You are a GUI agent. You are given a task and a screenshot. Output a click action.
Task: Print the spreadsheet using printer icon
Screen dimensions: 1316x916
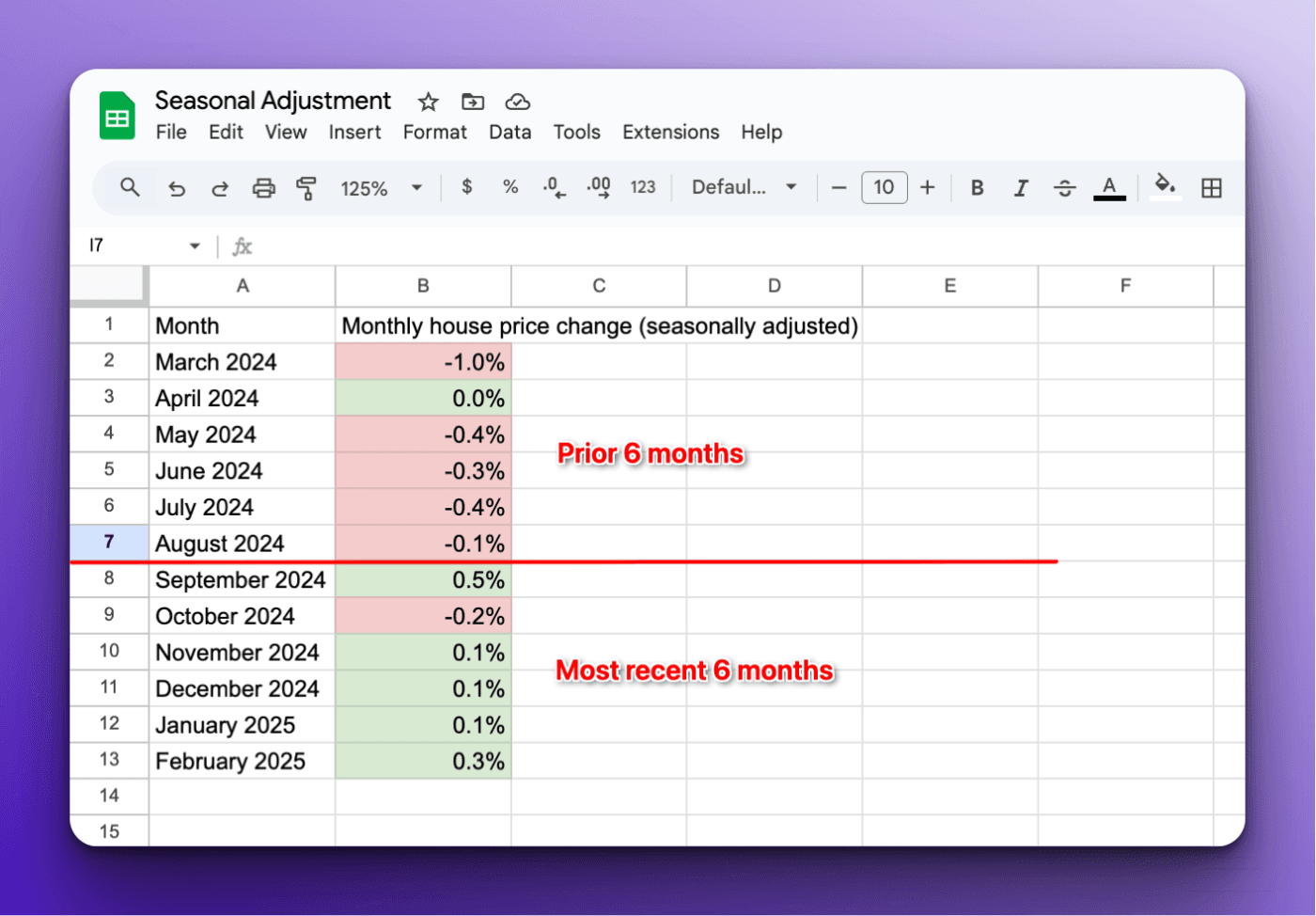point(264,188)
